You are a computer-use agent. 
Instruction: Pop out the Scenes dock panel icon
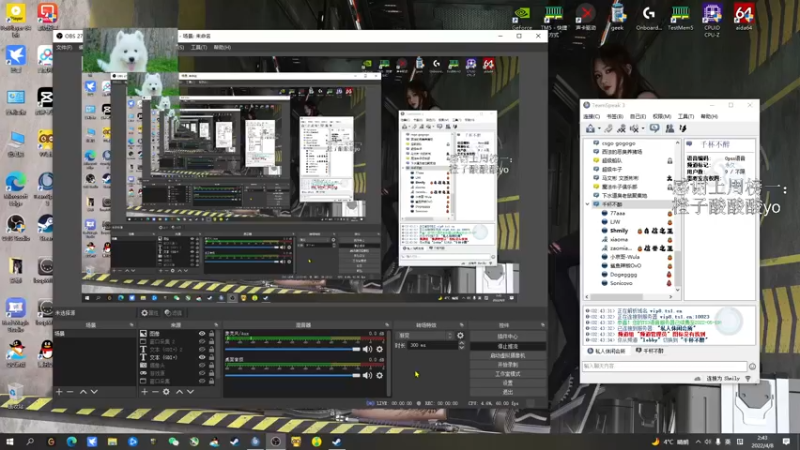132,325
